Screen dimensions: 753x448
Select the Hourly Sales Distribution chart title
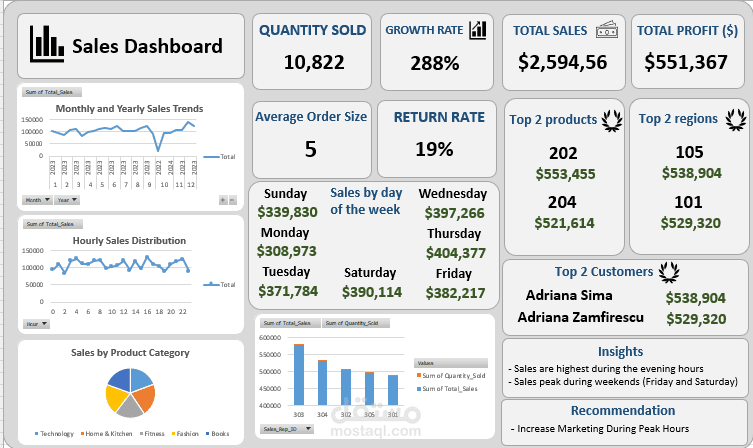[x=129, y=241]
